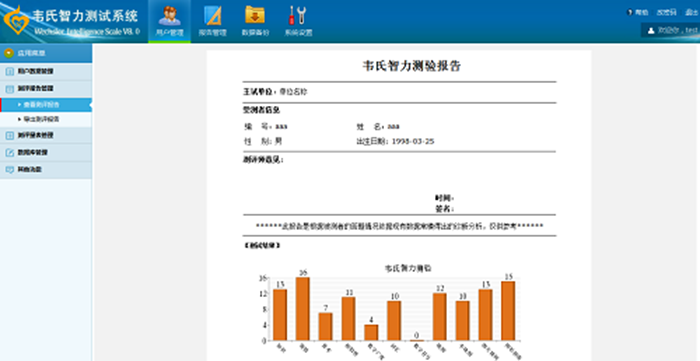Expand the last sidebar section with chat icon

click(46, 170)
